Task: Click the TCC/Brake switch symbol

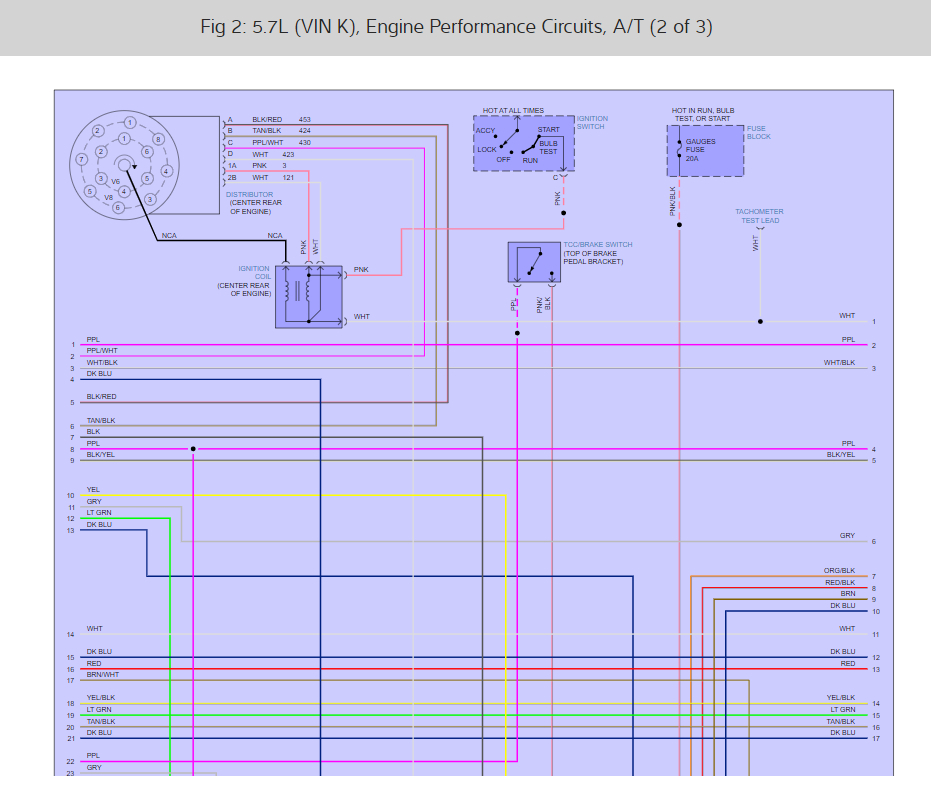Action: point(534,262)
